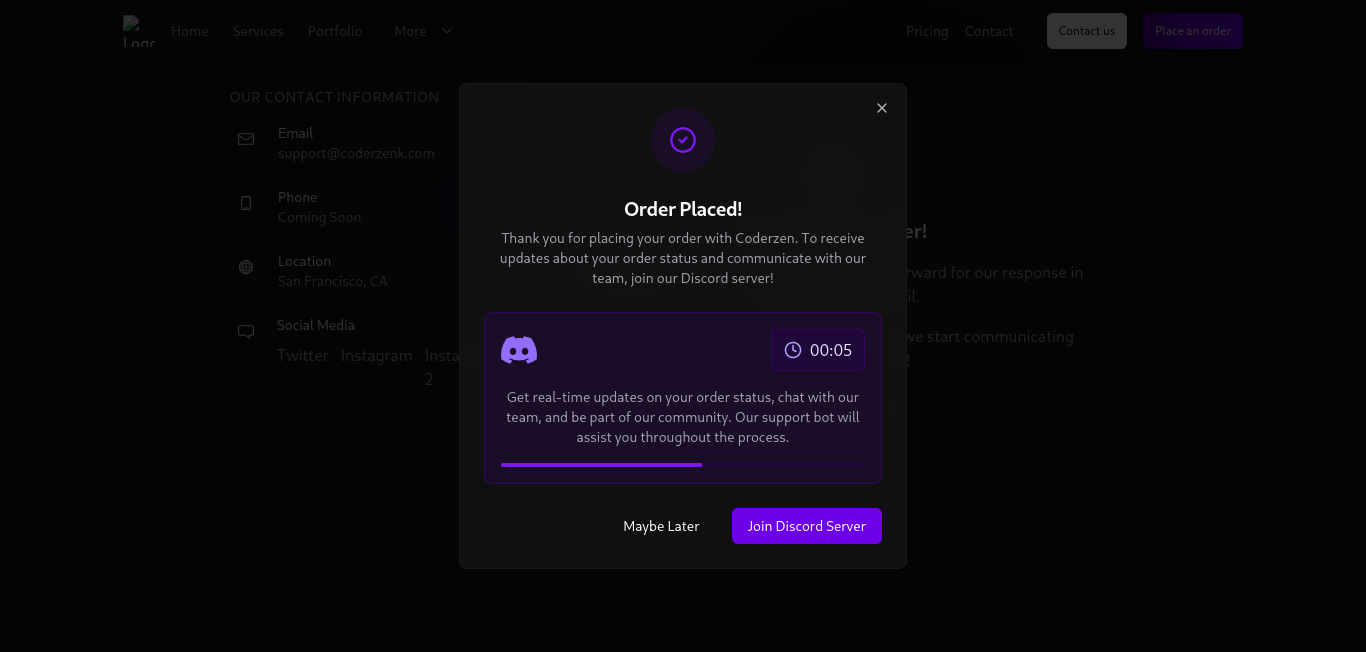Click the site logo image
Image resolution: width=1366 pixels, height=652 pixels.
point(139,31)
